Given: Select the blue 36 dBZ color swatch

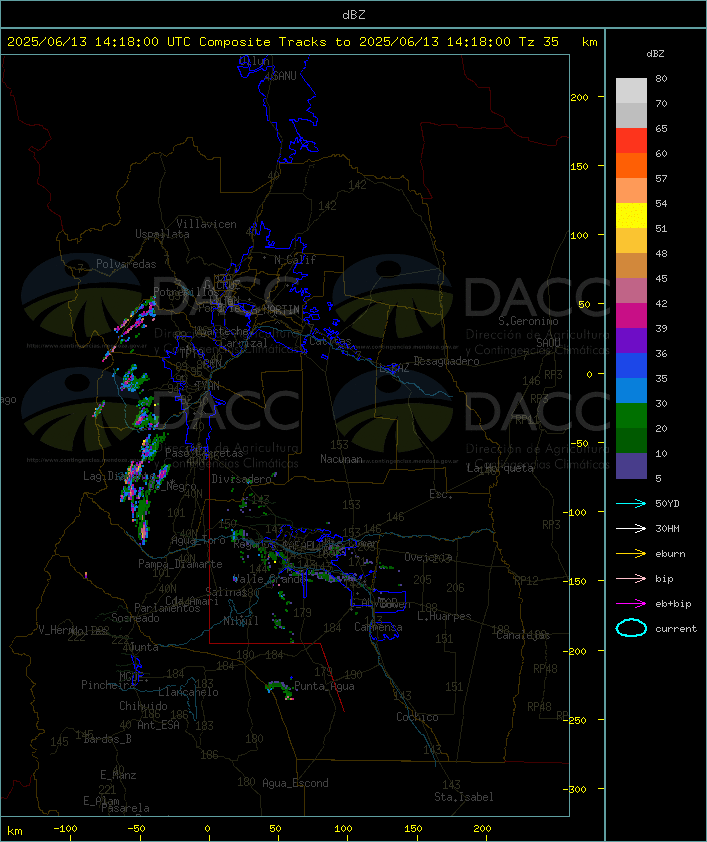Looking at the screenshot, I should [631, 366].
